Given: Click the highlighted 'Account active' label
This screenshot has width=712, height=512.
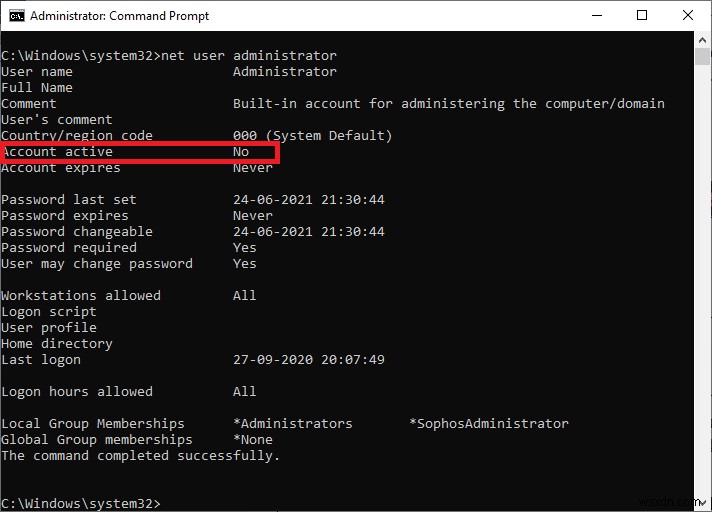Looking at the screenshot, I should click(x=57, y=152).
